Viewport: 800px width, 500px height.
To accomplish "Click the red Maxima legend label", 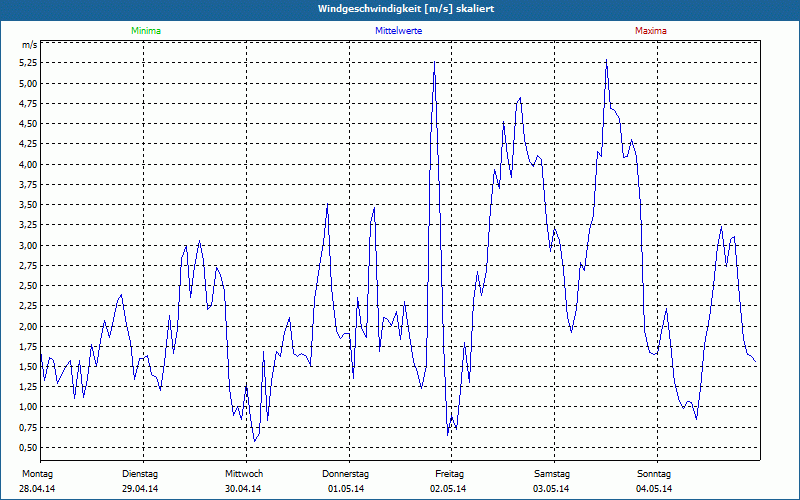I will pyautogui.click(x=651, y=31).
